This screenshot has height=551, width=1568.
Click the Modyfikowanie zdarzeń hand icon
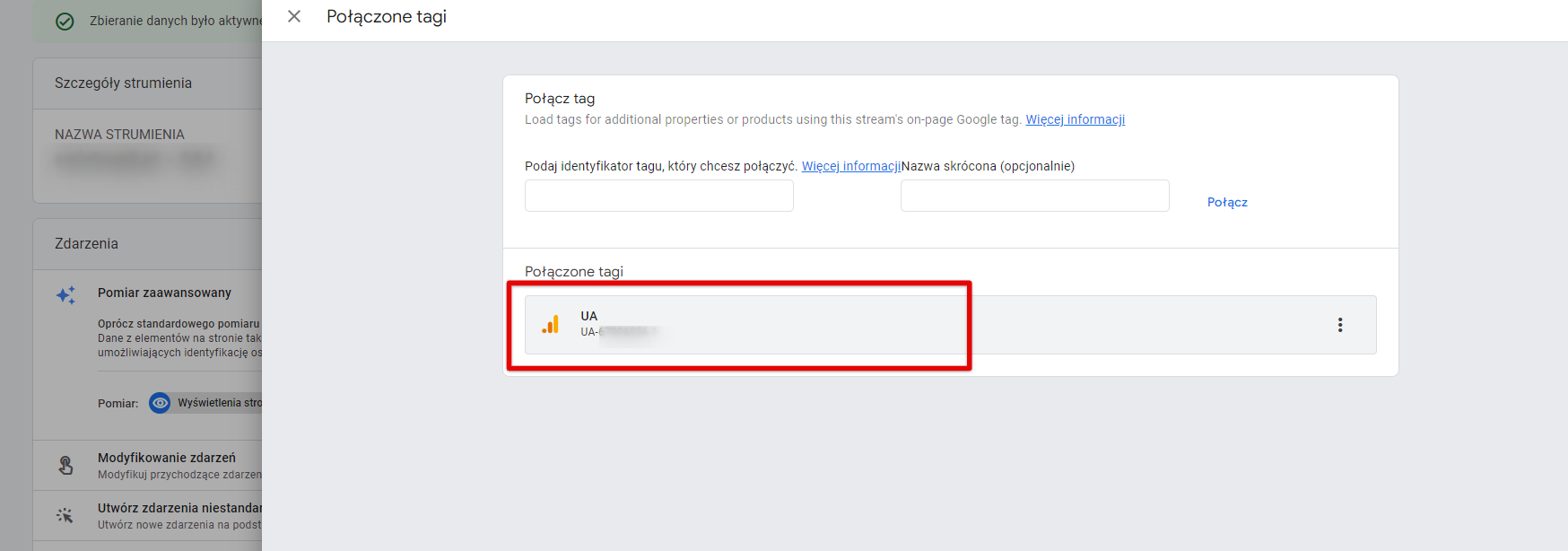pyautogui.click(x=65, y=465)
